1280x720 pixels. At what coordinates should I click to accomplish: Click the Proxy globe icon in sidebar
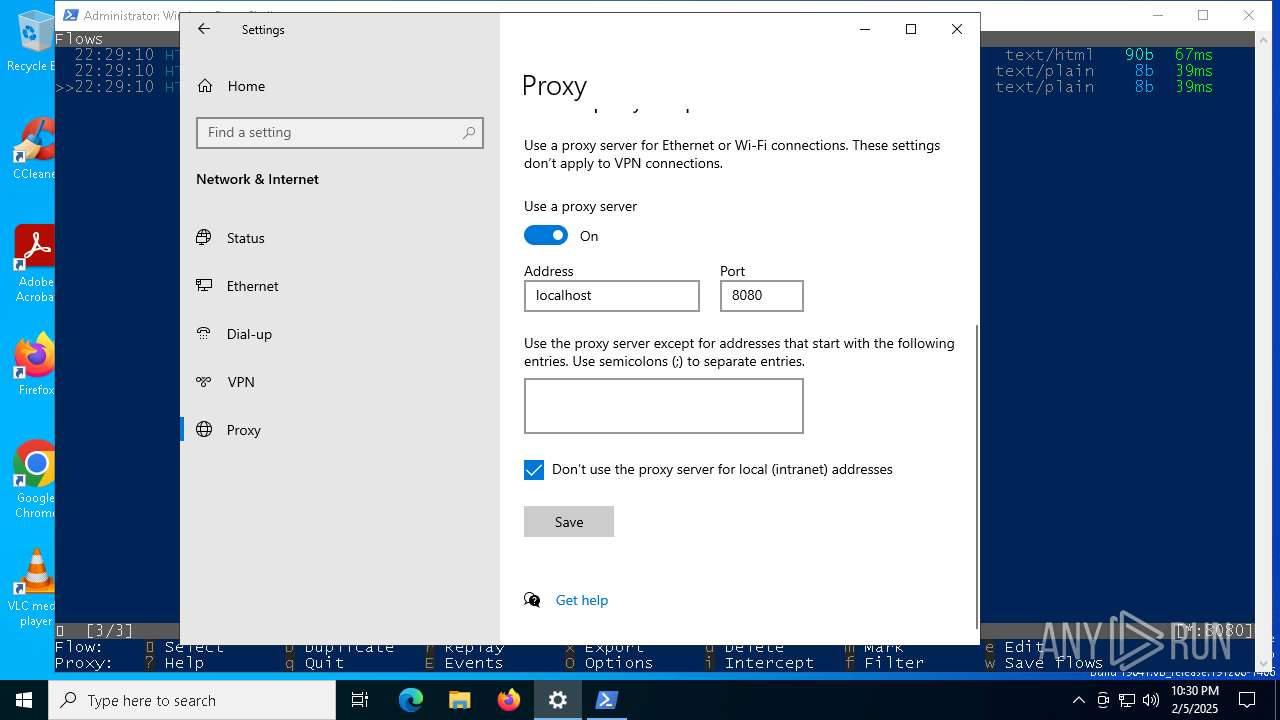click(204, 430)
